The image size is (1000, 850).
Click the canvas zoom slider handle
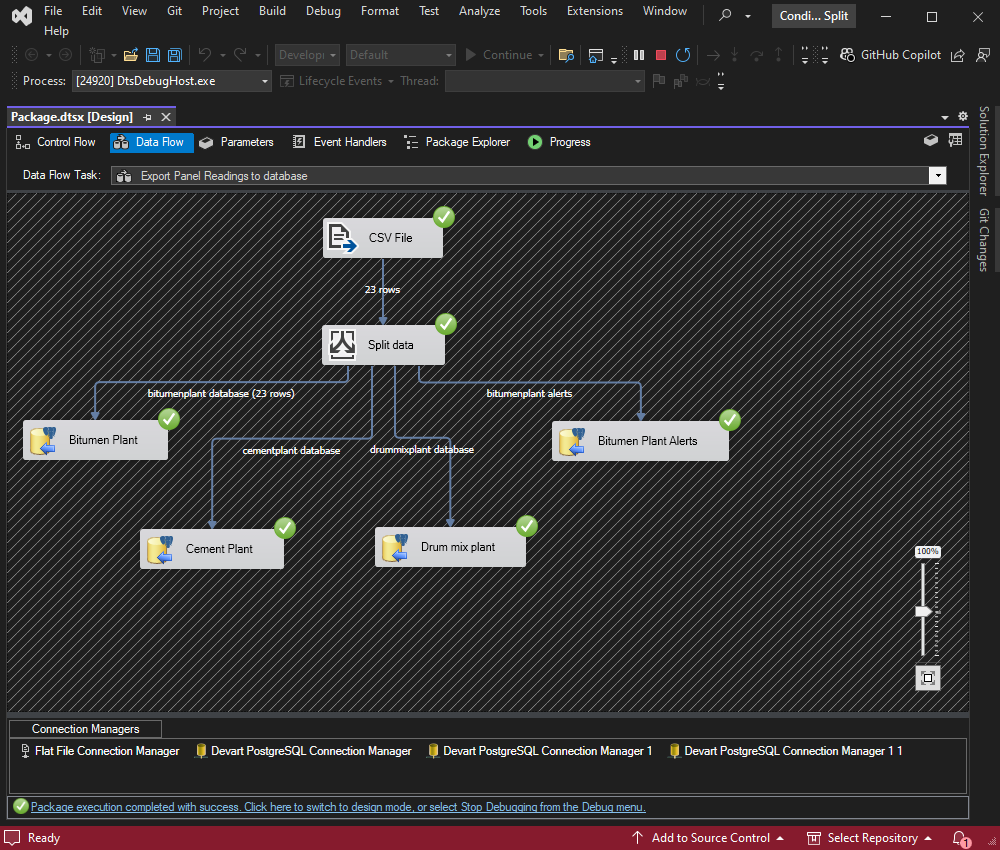click(x=923, y=612)
